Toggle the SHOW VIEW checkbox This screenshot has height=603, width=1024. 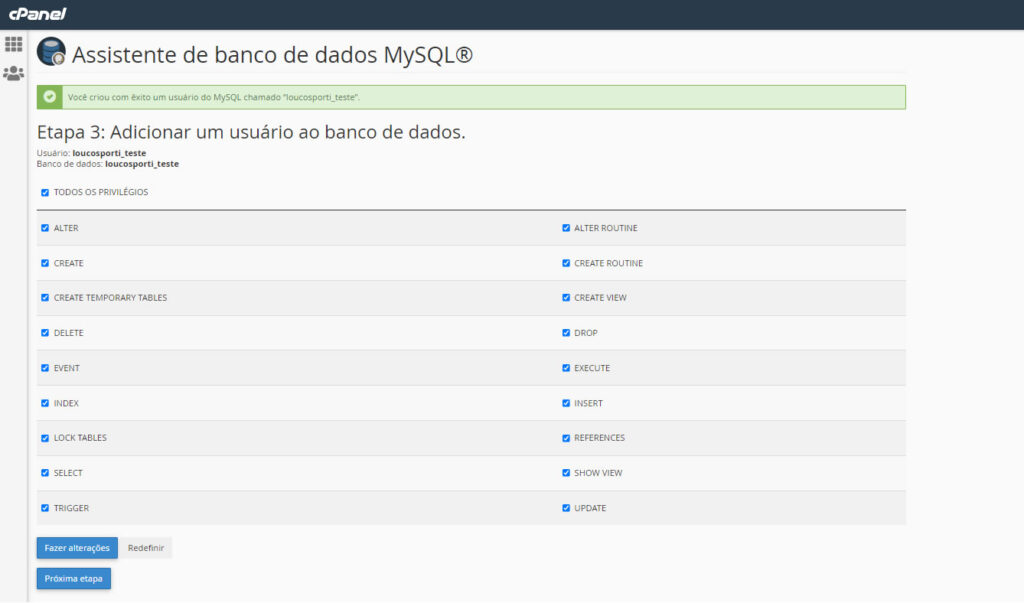coord(566,473)
